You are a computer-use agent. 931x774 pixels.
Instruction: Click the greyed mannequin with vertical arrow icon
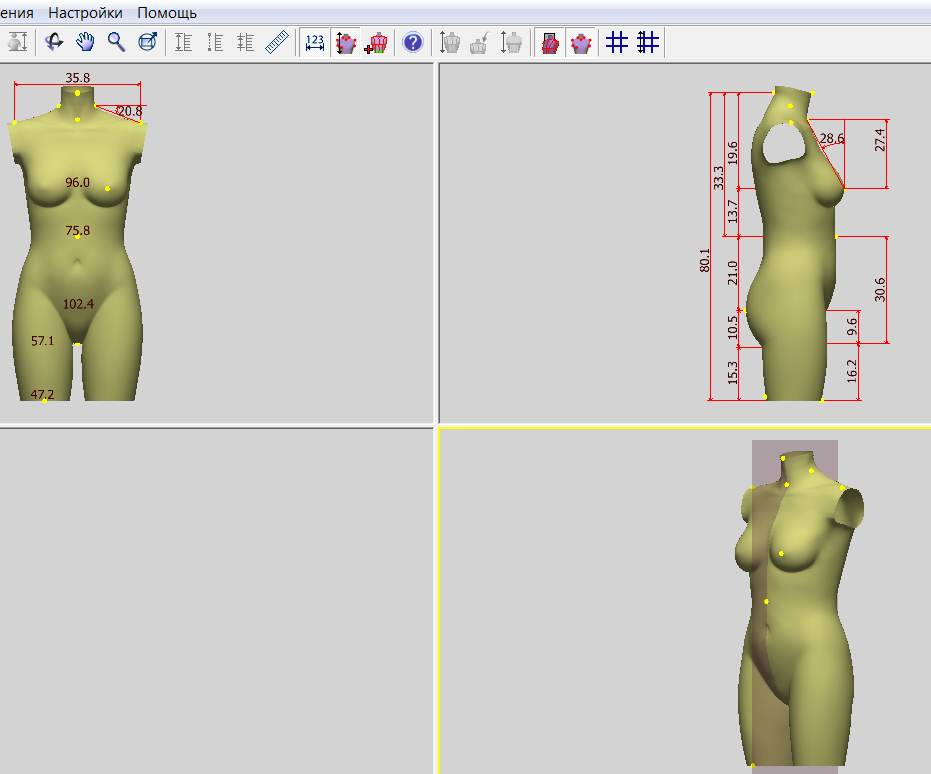pos(513,42)
